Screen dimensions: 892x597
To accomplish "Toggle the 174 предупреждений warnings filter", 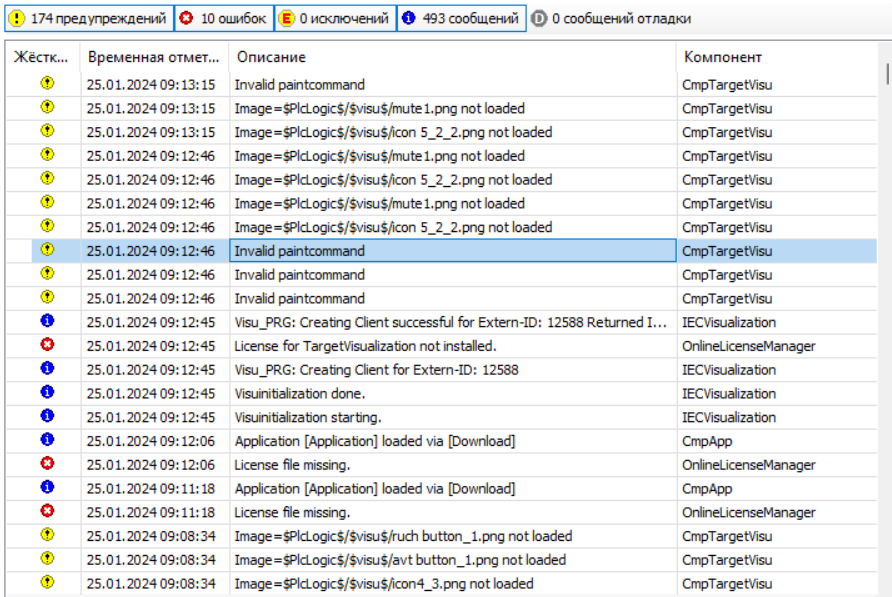I will 89,19.
